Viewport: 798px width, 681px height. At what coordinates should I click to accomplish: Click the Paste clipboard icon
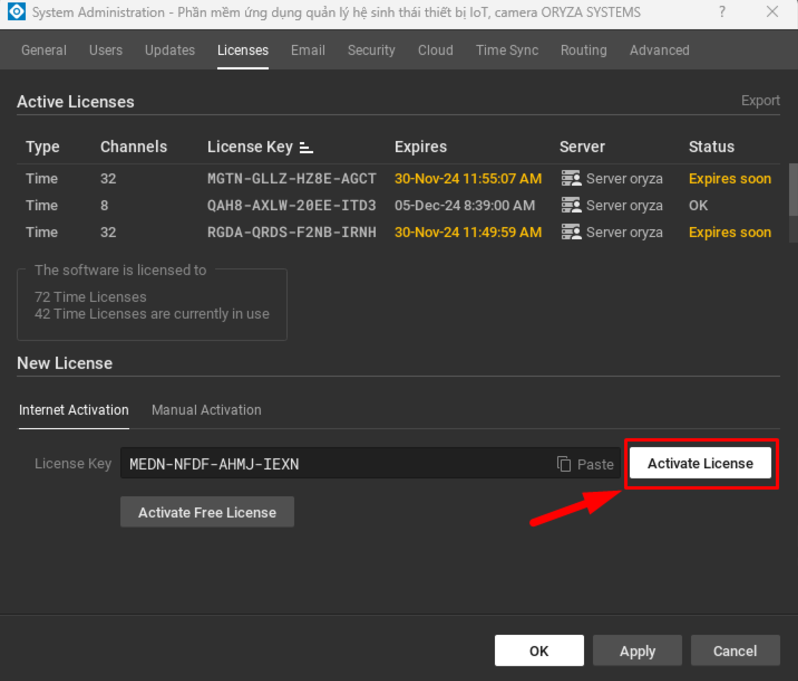tap(564, 464)
